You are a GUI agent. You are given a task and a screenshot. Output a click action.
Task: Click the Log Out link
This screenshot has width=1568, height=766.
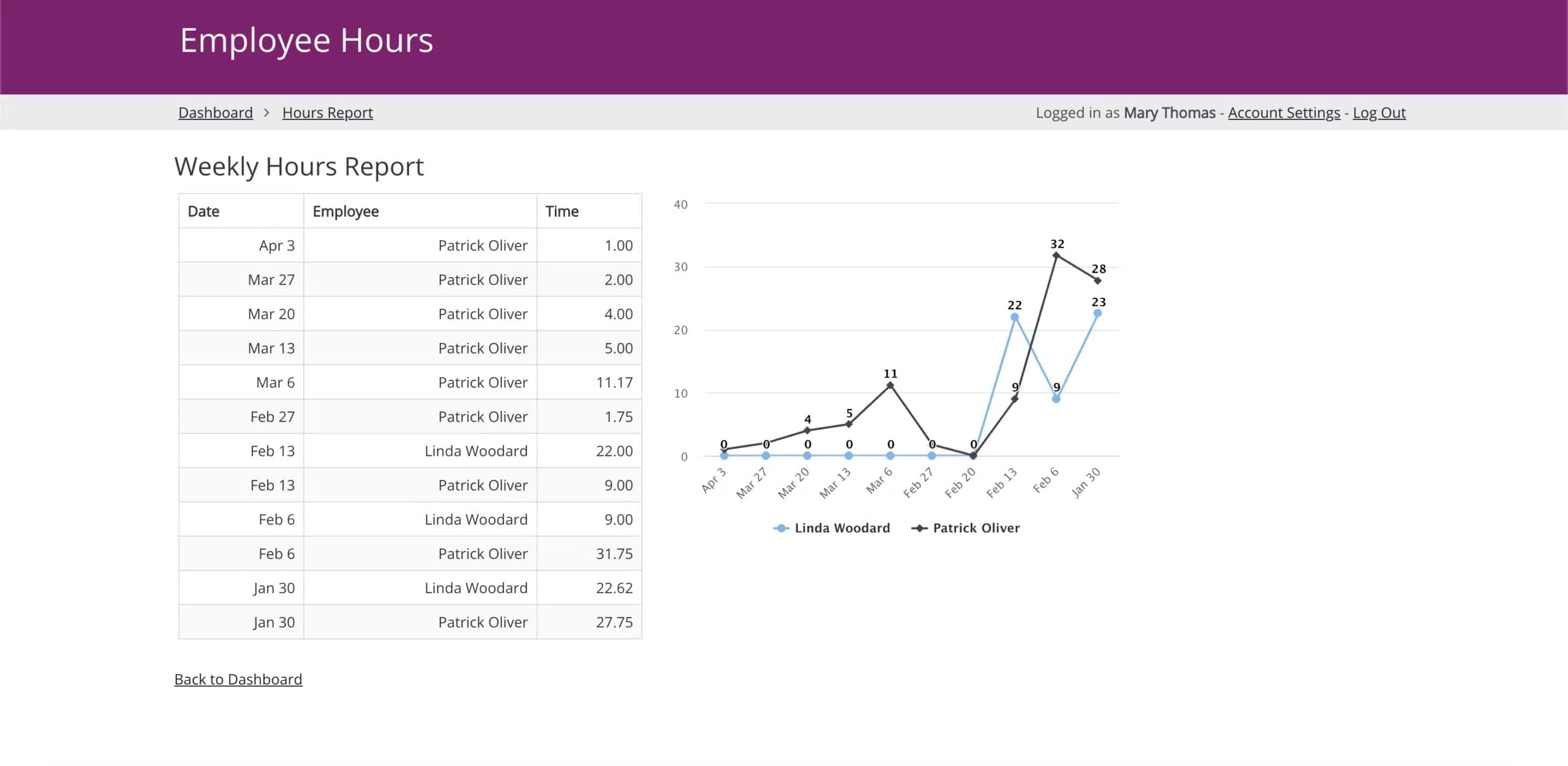[1379, 113]
